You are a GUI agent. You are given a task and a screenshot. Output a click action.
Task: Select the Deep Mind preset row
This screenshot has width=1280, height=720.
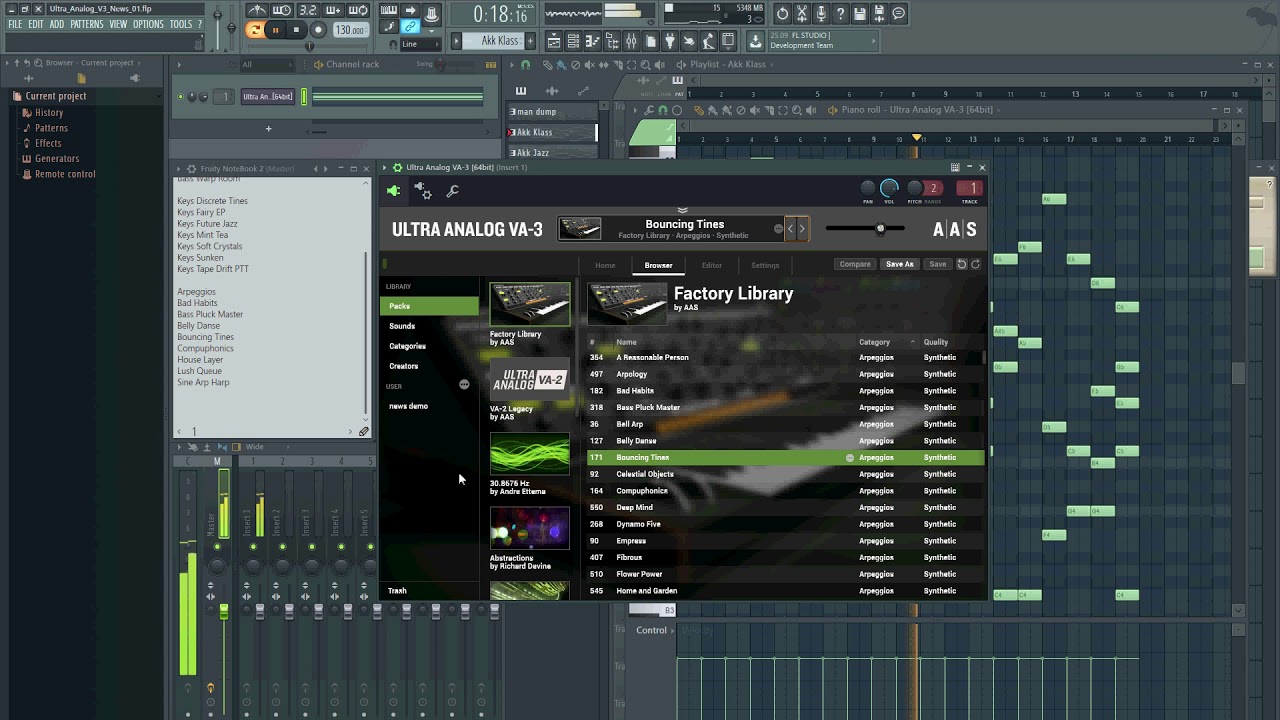(x=786, y=507)
